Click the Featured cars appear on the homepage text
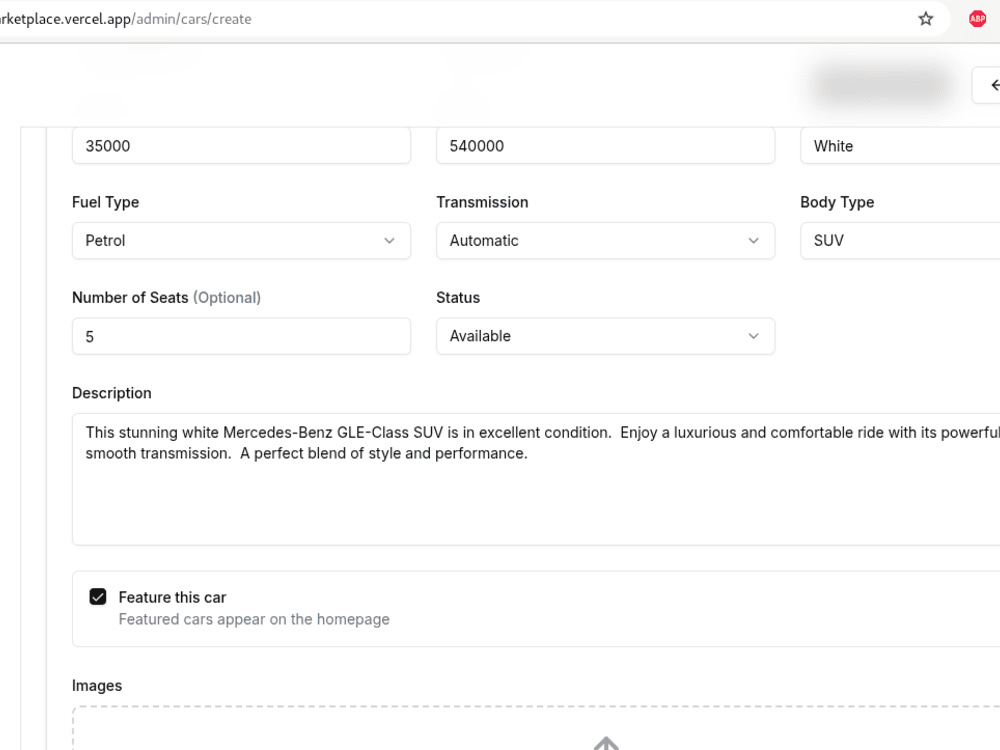The image size is (1000, 750). coord(254,619)
